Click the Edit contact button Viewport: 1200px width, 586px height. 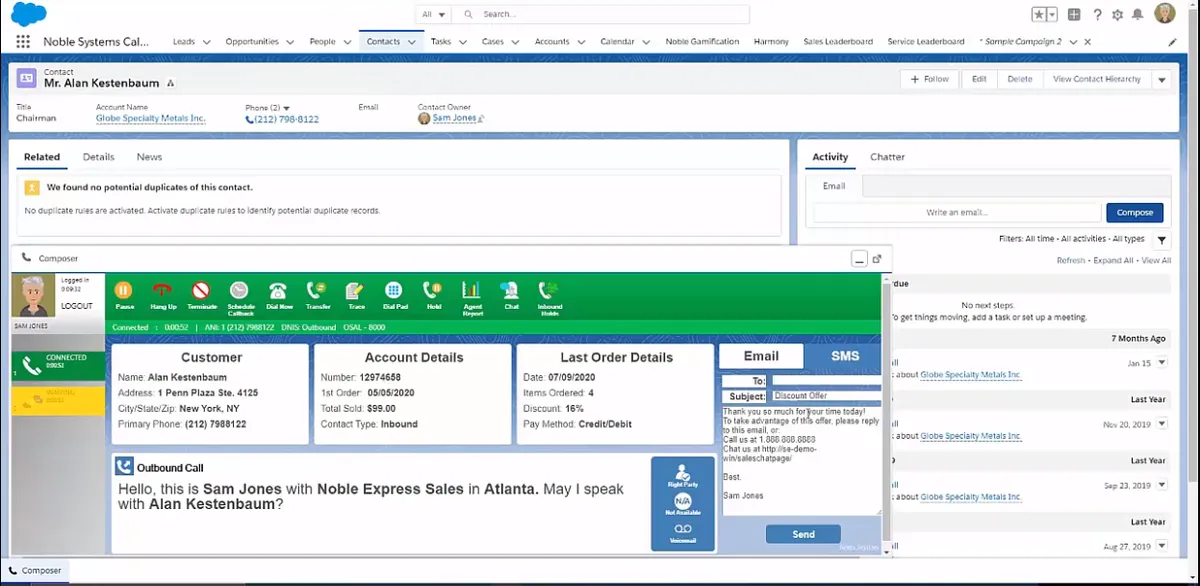[x=979, y=79]
